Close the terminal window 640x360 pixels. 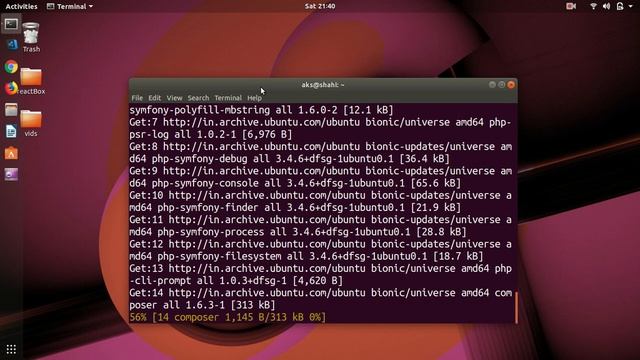(511, 84)
